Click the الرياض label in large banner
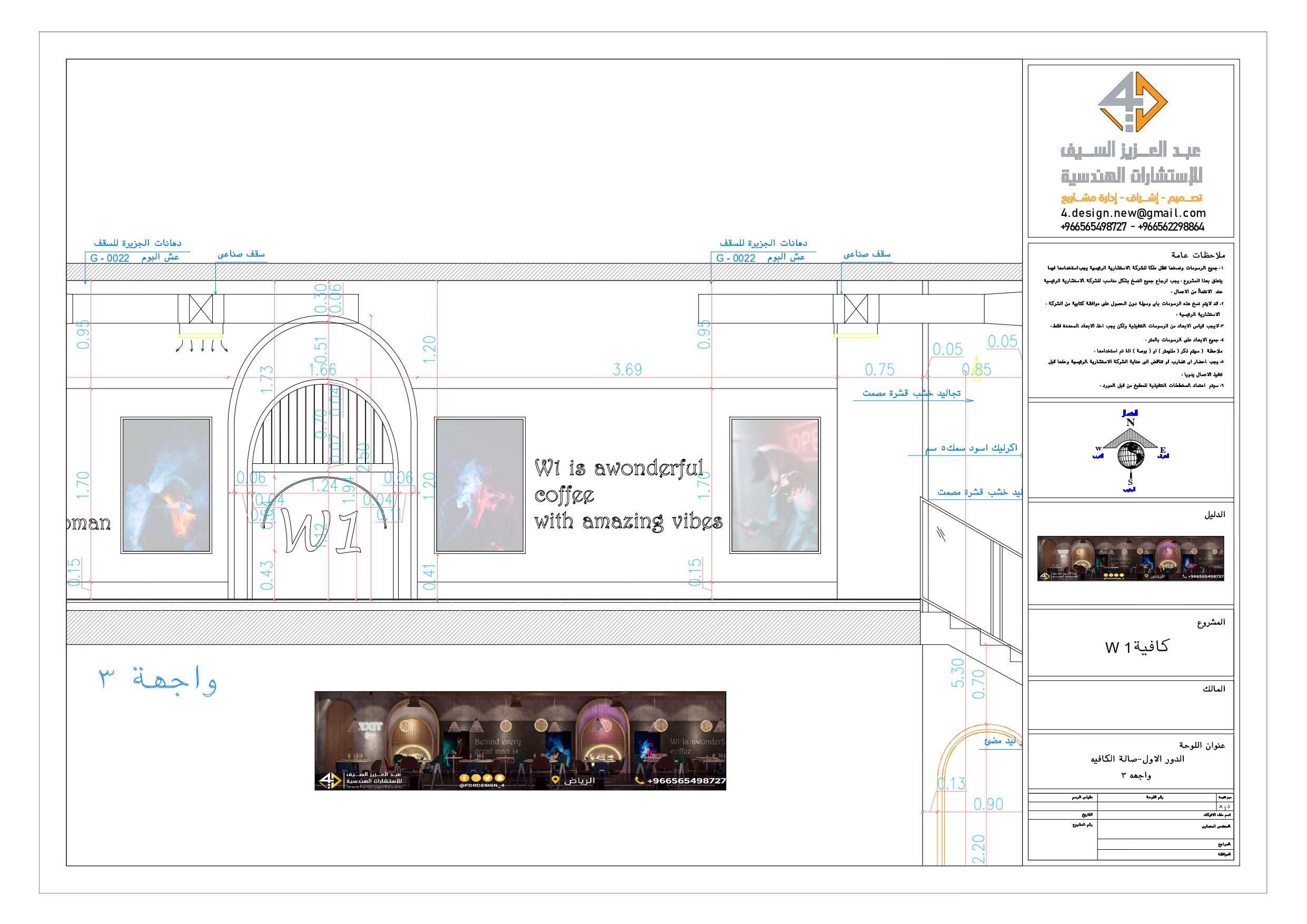The height and width of the screenshot is (924, 1307). pyautogui.click(x=579, y=781)
